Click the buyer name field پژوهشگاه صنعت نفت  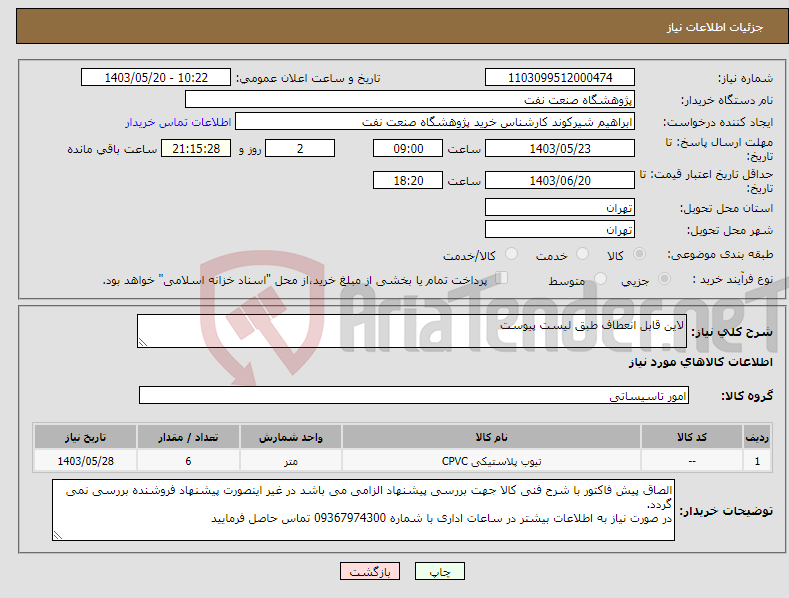tap(410, 99)
